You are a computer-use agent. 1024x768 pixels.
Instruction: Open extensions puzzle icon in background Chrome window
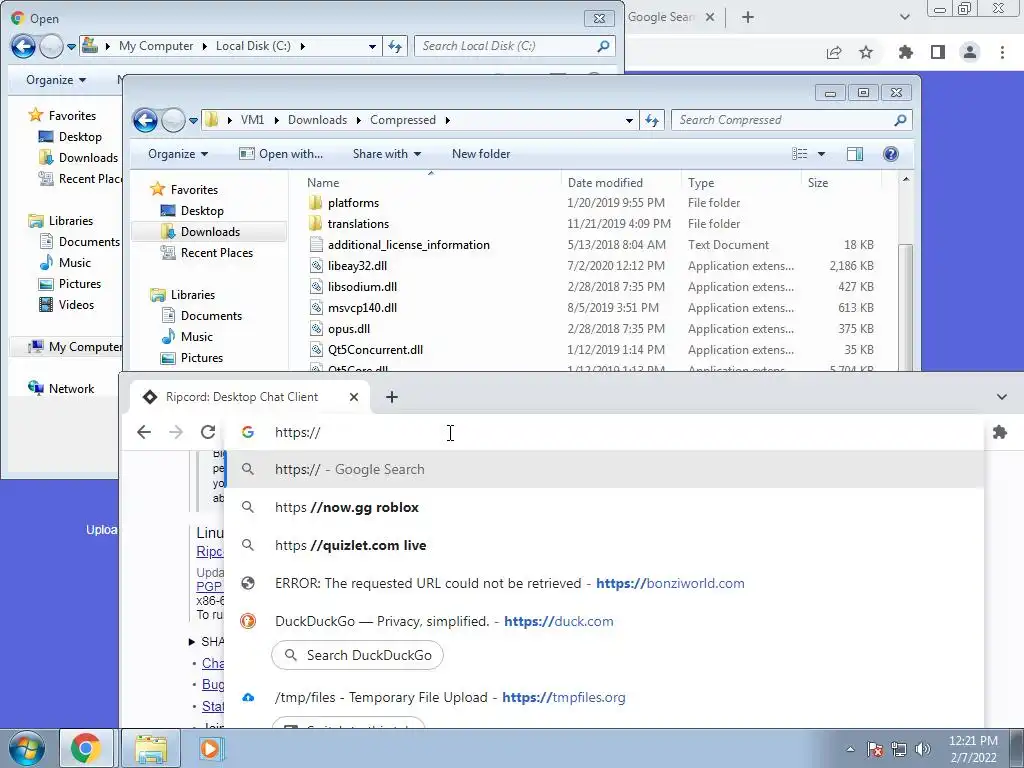tap(905, 52)
